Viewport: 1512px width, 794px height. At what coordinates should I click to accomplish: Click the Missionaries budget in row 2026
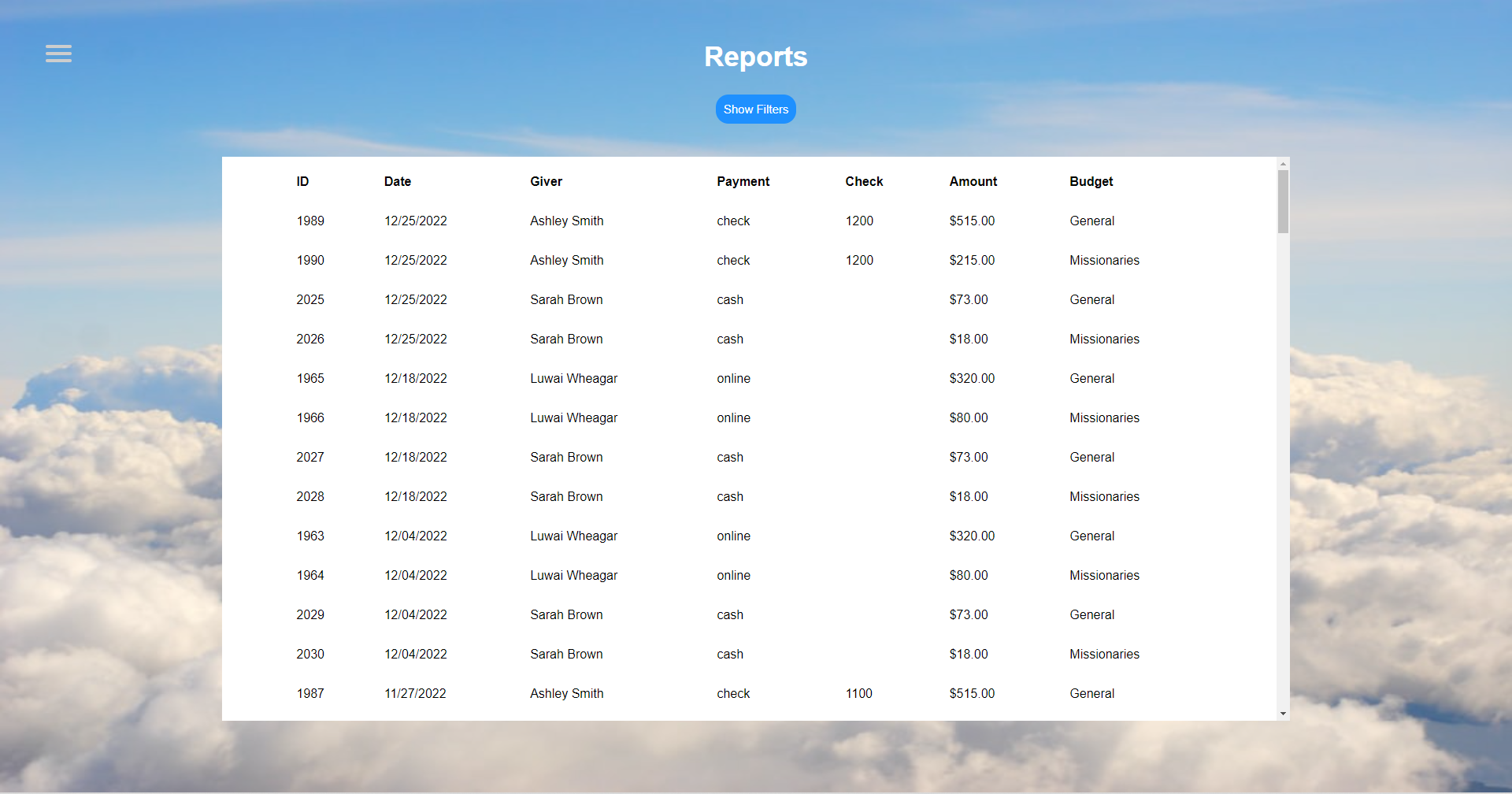click(1104, 339)
